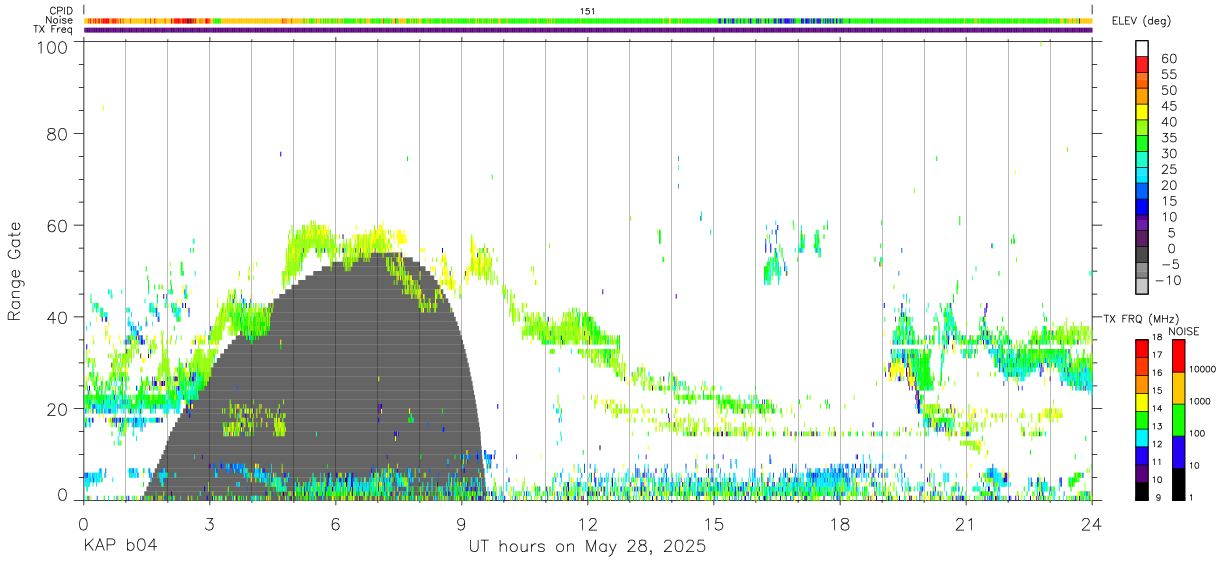The height and width of the screenshot is (567, 1228).
Task: Click the 'CPID' label at top left
Action: tap(61, 11)
